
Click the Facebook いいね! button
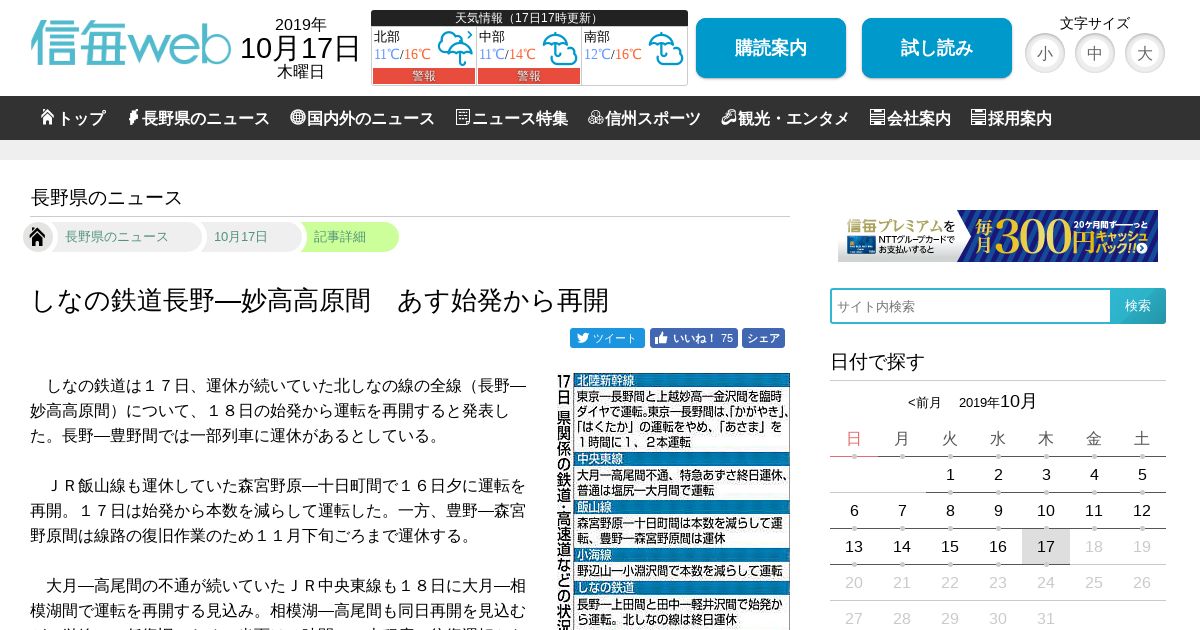pyautogui.click(x=694, y=338)
